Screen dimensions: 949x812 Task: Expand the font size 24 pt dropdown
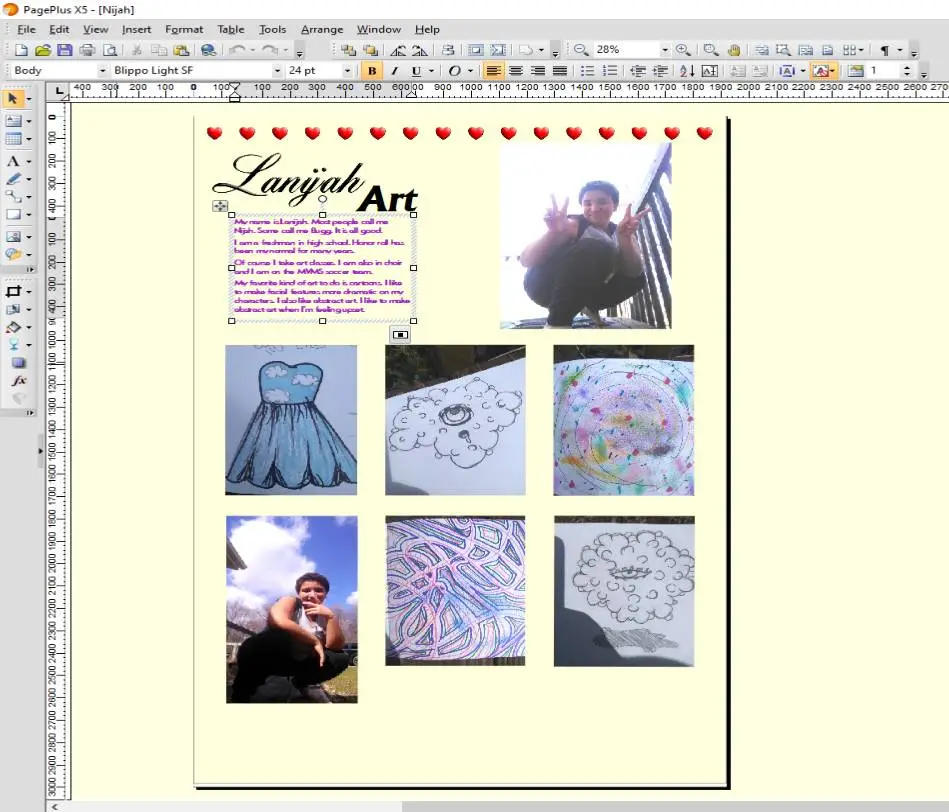[347, 71]
